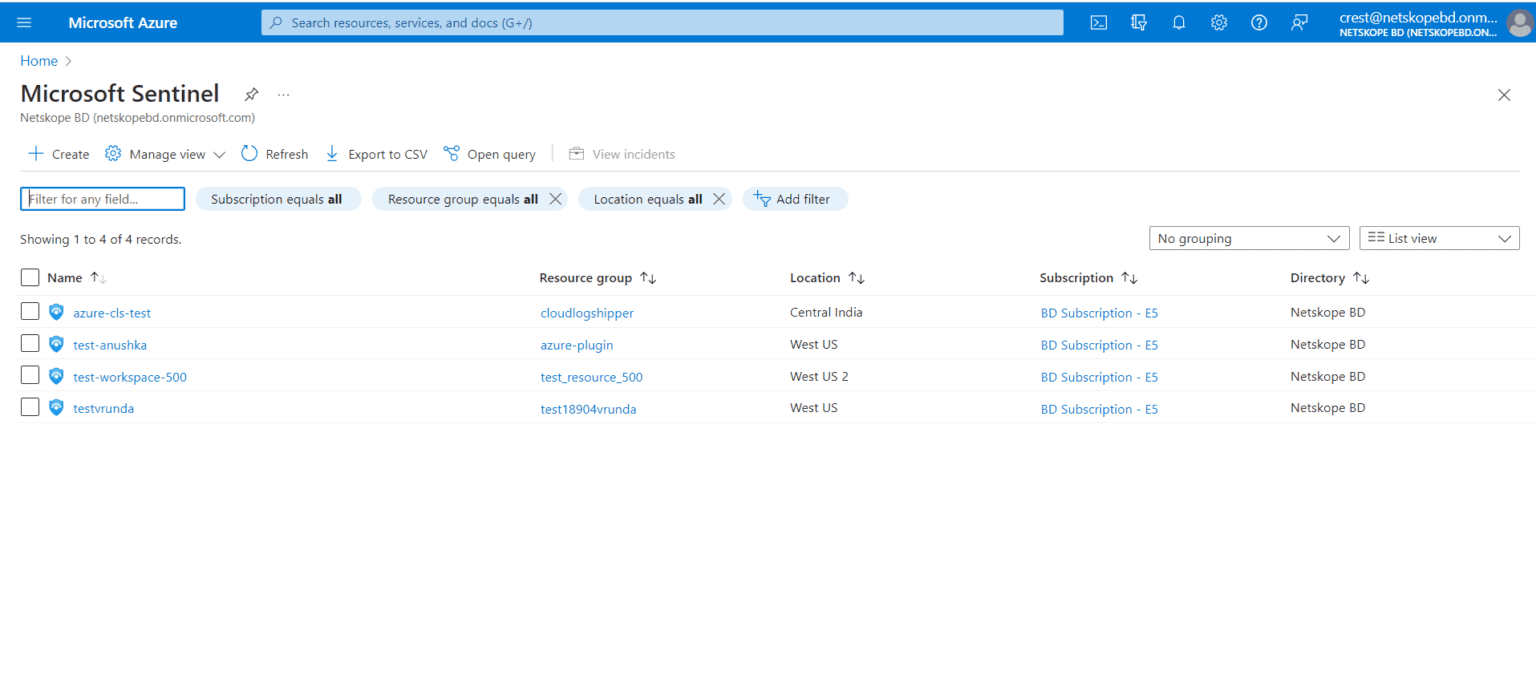Open the portal settings gear
Viewport: 1536px width, 679px height.
click(x=1218, y=22)
